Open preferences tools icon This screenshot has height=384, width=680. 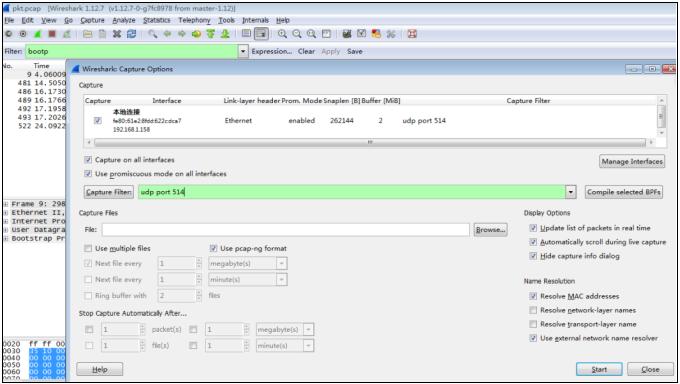click(x=391, y=34)
